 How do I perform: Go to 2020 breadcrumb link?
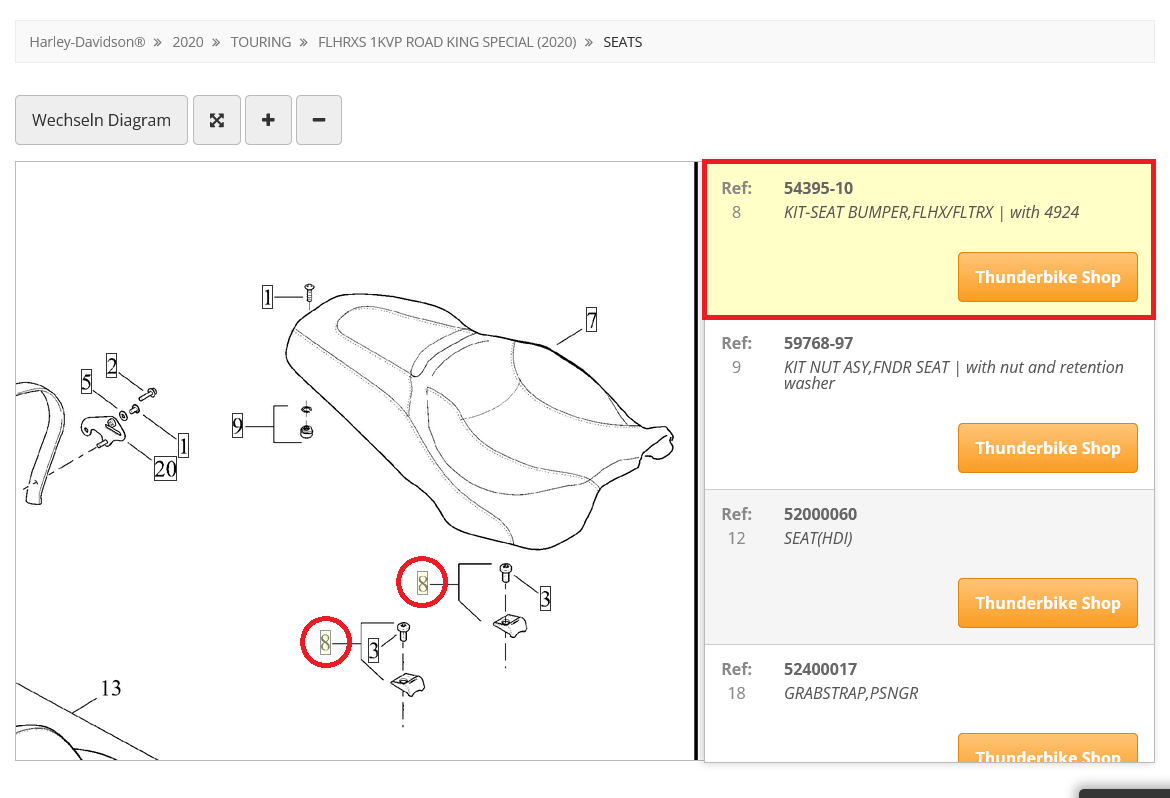(188, 42)
